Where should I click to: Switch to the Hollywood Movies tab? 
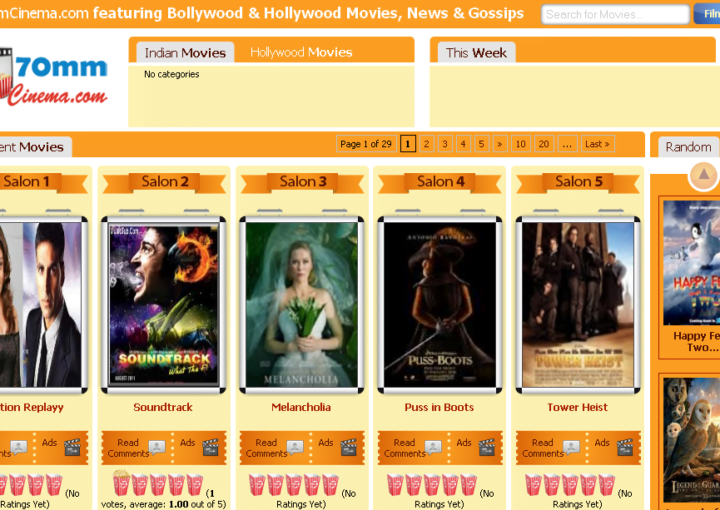301,52
